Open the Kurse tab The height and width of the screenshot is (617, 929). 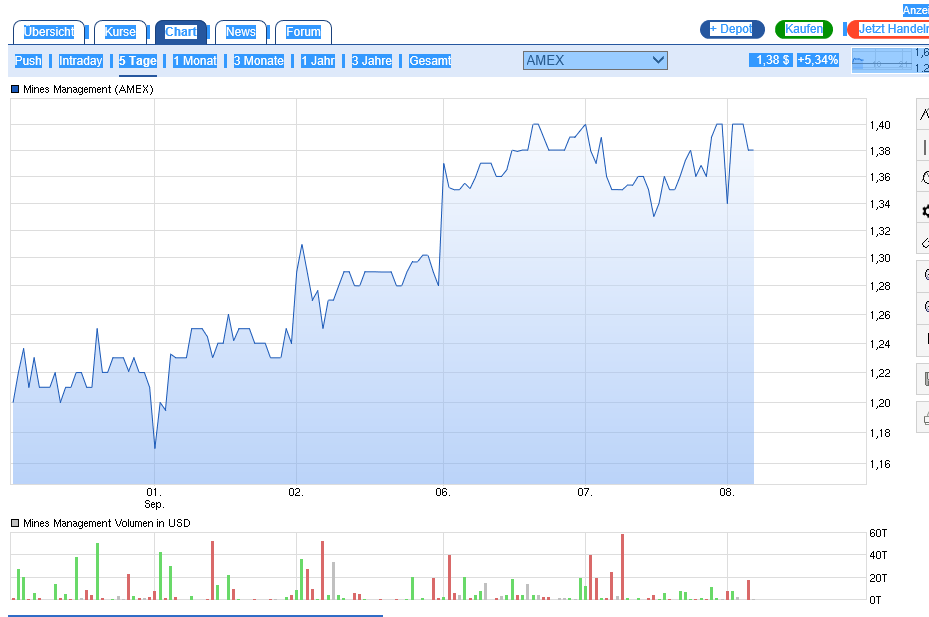tap(120, 32)
